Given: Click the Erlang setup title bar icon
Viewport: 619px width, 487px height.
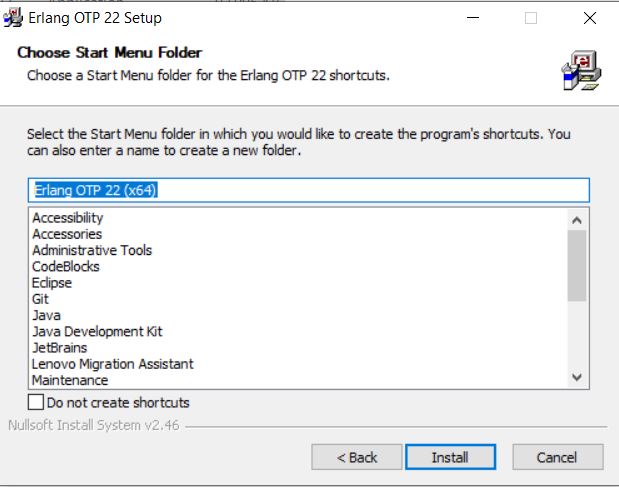Looking at the screenshot, I should point(13,18).
